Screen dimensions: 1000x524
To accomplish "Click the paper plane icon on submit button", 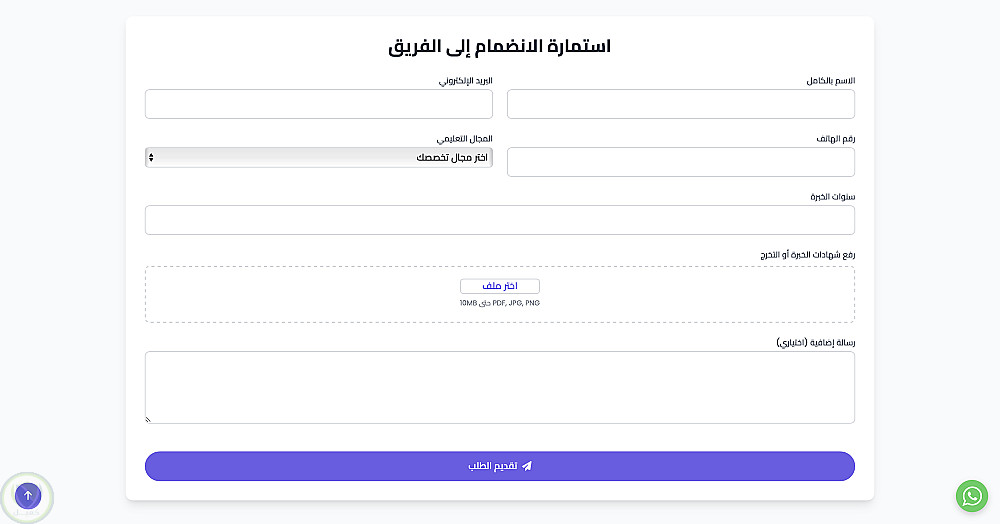I will pos(527,466).
